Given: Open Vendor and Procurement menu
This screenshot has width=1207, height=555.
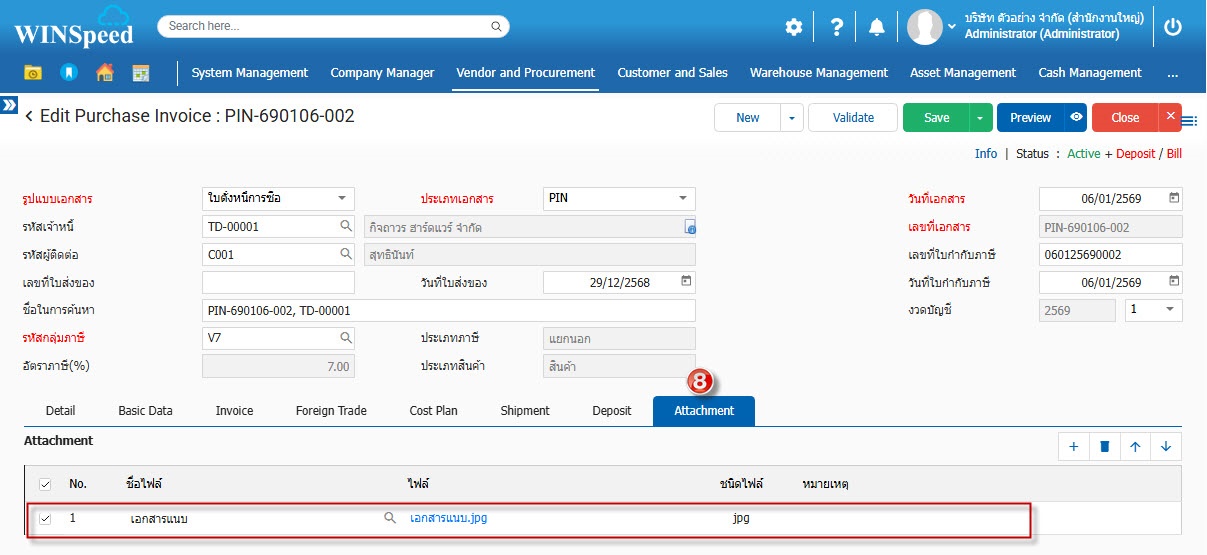Looking at the screenshot, I should coord(525,73).
